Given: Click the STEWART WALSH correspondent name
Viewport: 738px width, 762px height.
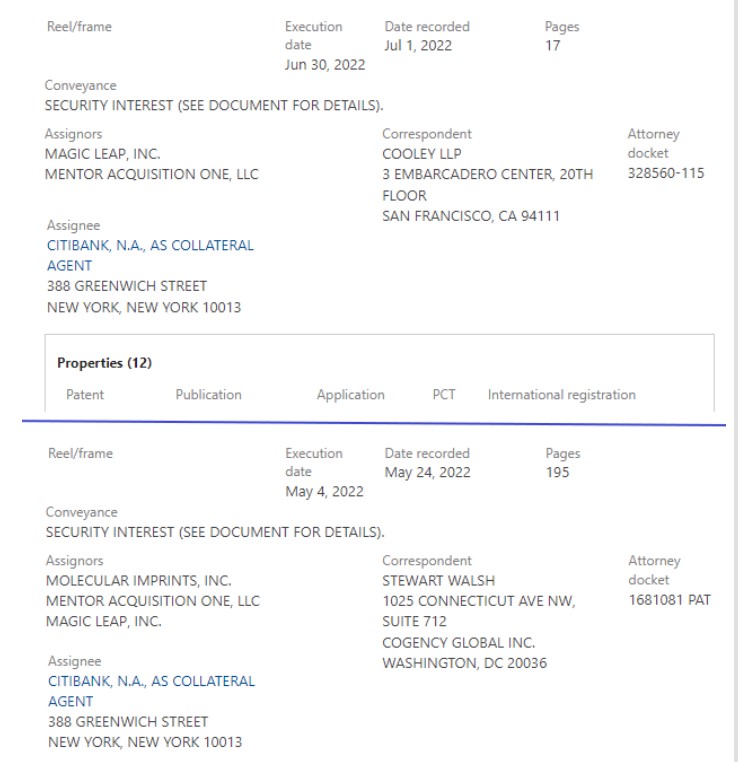Looking at the screenshot, I should point(438,581).
